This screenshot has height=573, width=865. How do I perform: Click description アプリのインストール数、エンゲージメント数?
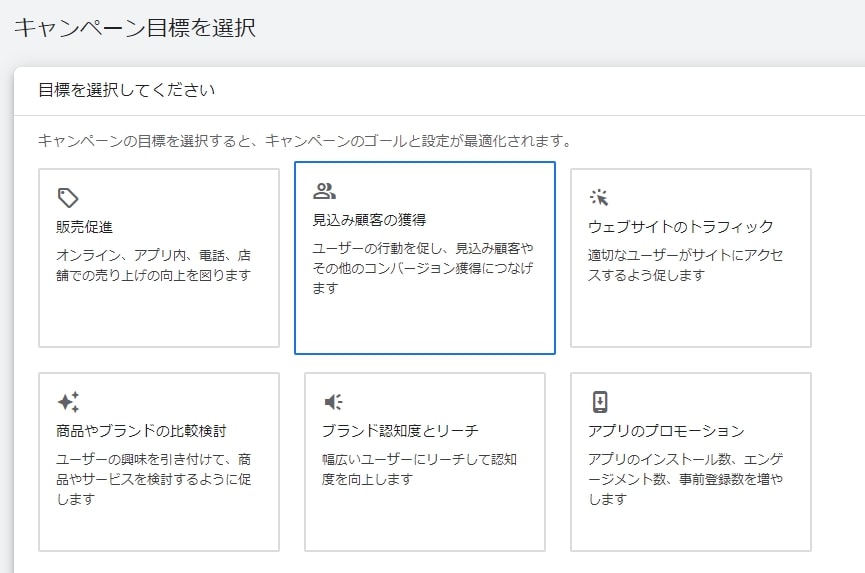(x=685, y=479)
